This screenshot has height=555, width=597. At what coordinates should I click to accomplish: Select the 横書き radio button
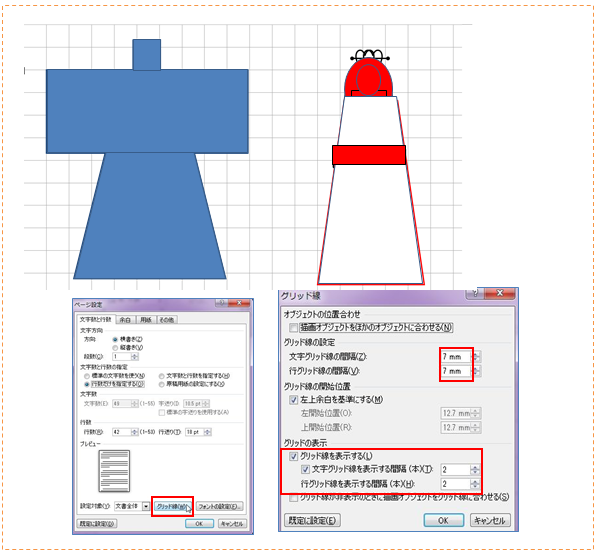115,339
